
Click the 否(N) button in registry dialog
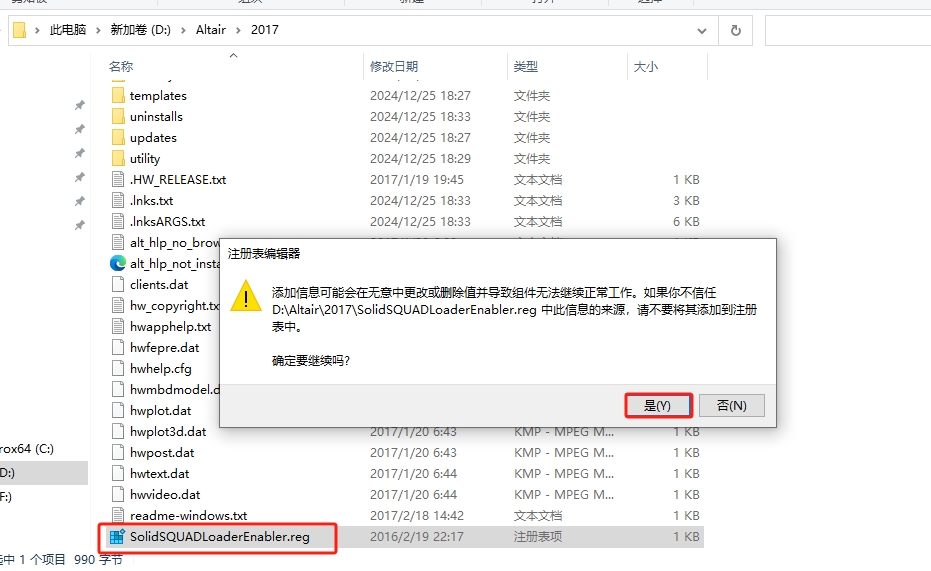point(732,405)
